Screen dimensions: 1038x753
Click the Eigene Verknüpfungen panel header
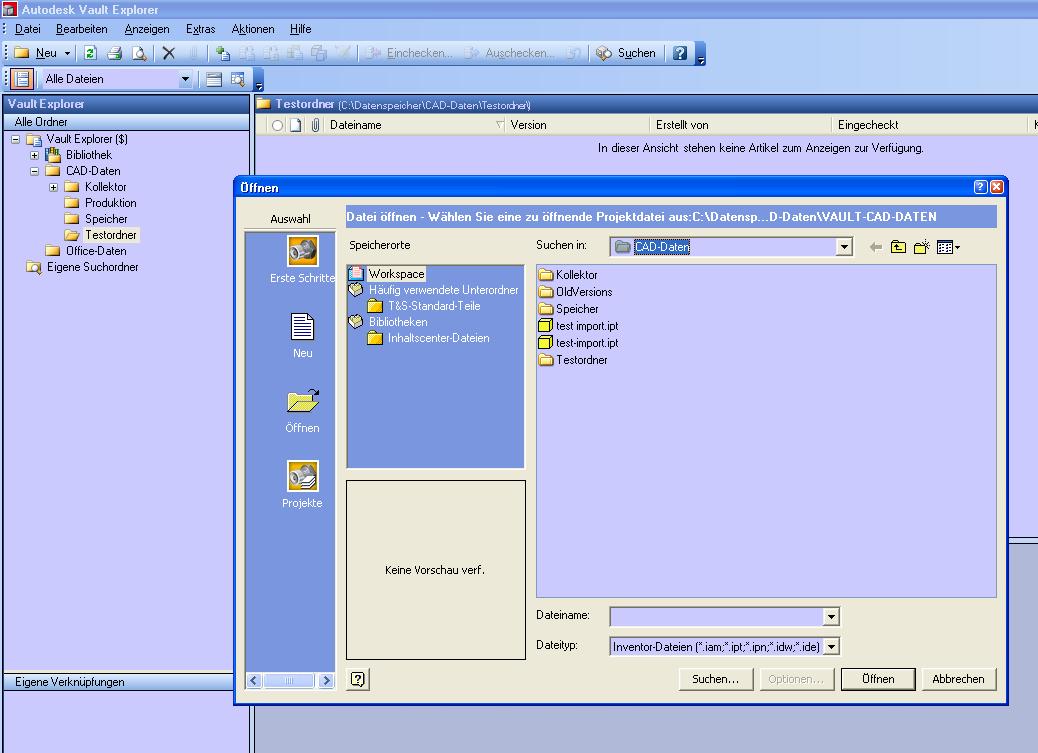[119, 681]
